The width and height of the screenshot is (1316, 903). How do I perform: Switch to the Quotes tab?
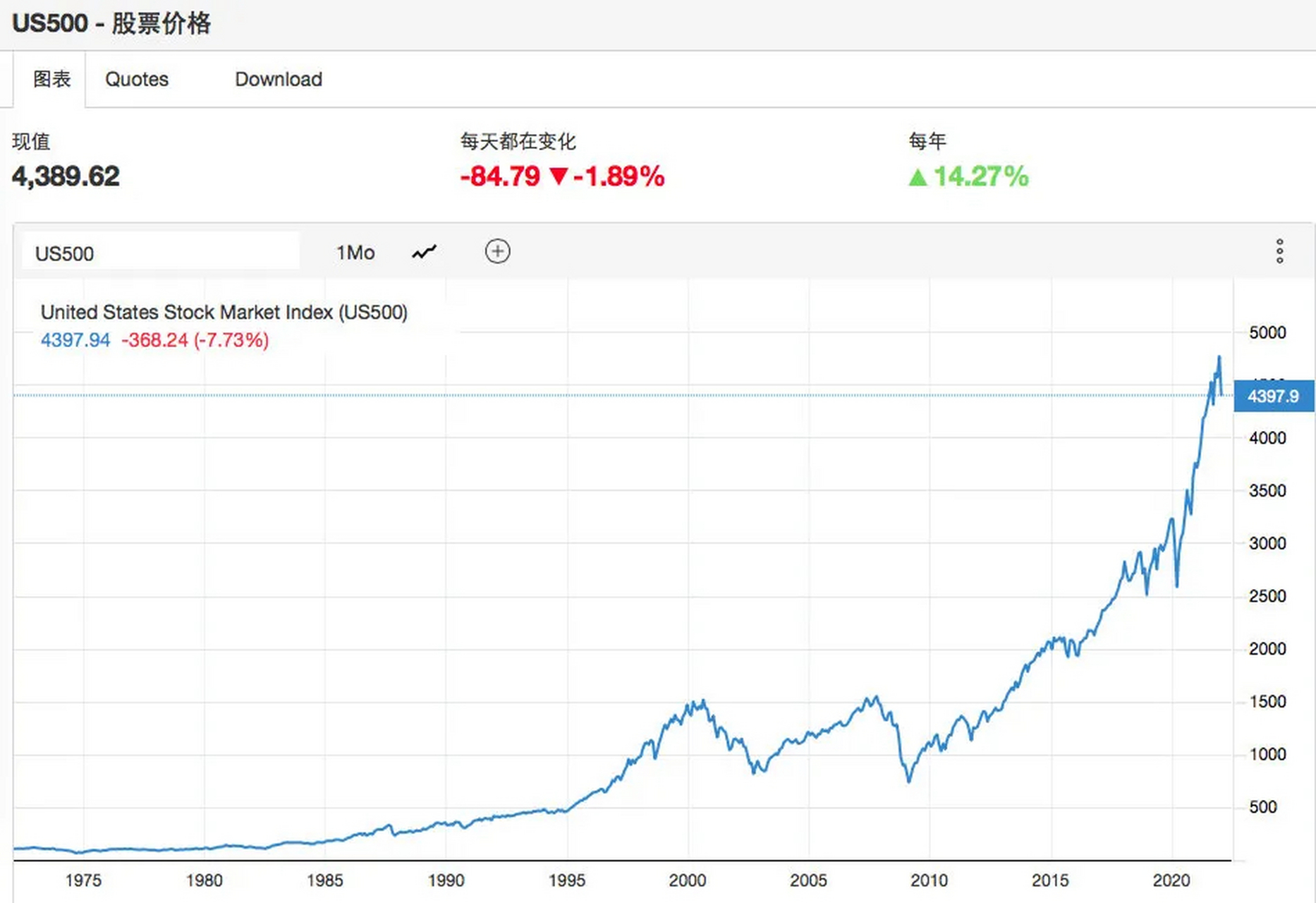point(137,79)
